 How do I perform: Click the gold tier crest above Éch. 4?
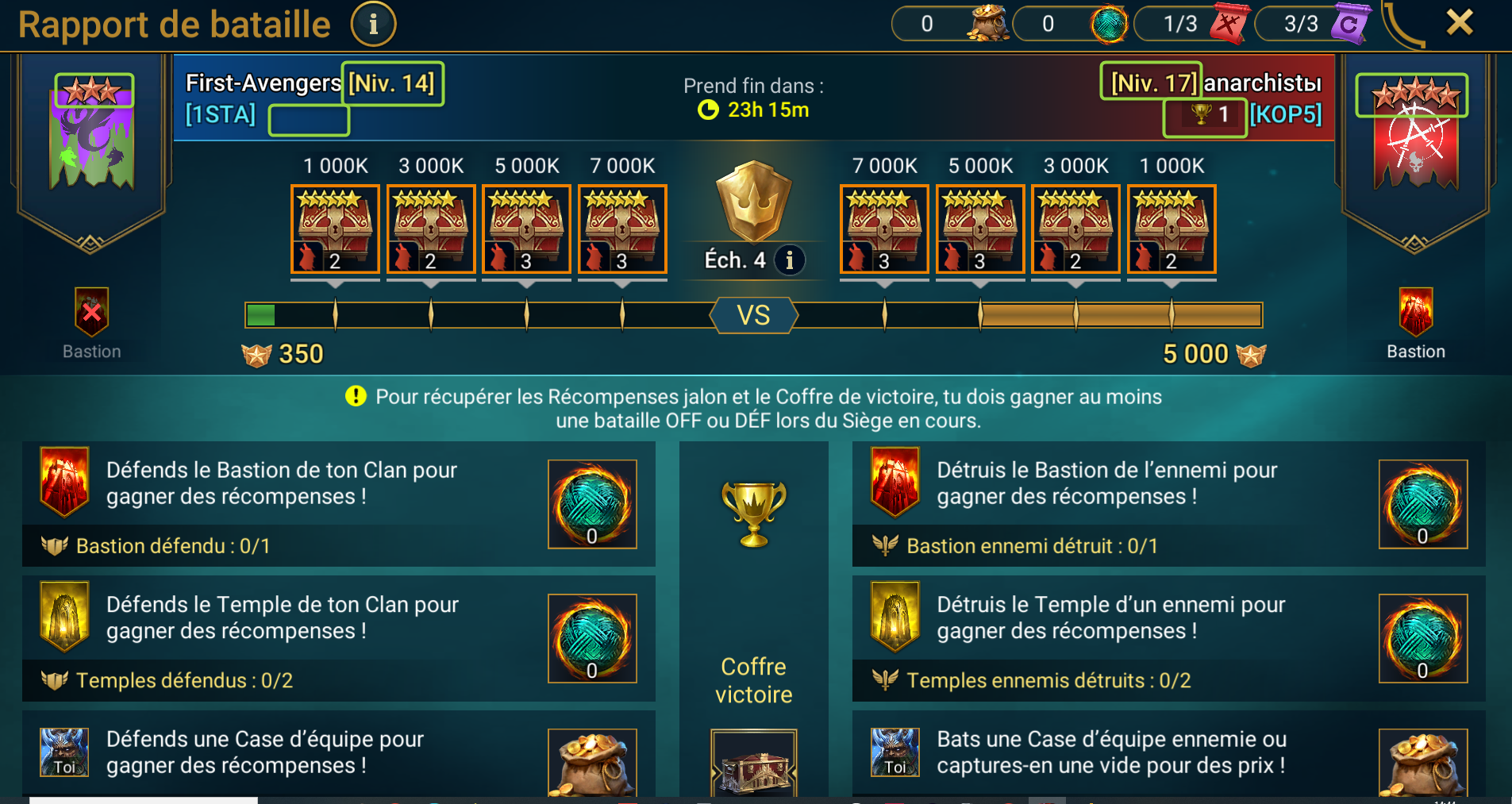pyautogui.click(x=753, y=201)
